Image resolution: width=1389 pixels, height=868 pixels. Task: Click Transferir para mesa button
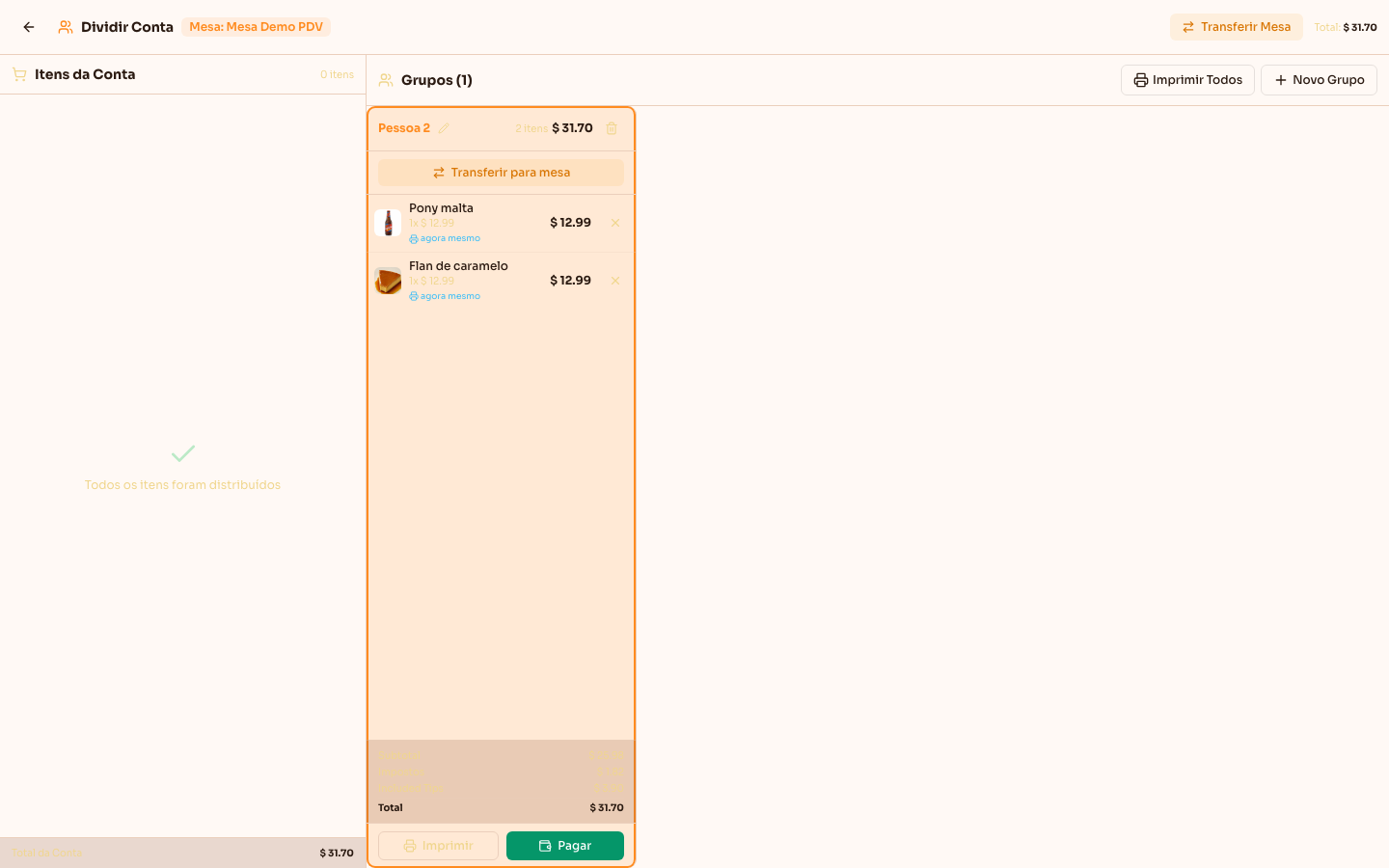tap(501, 173)
